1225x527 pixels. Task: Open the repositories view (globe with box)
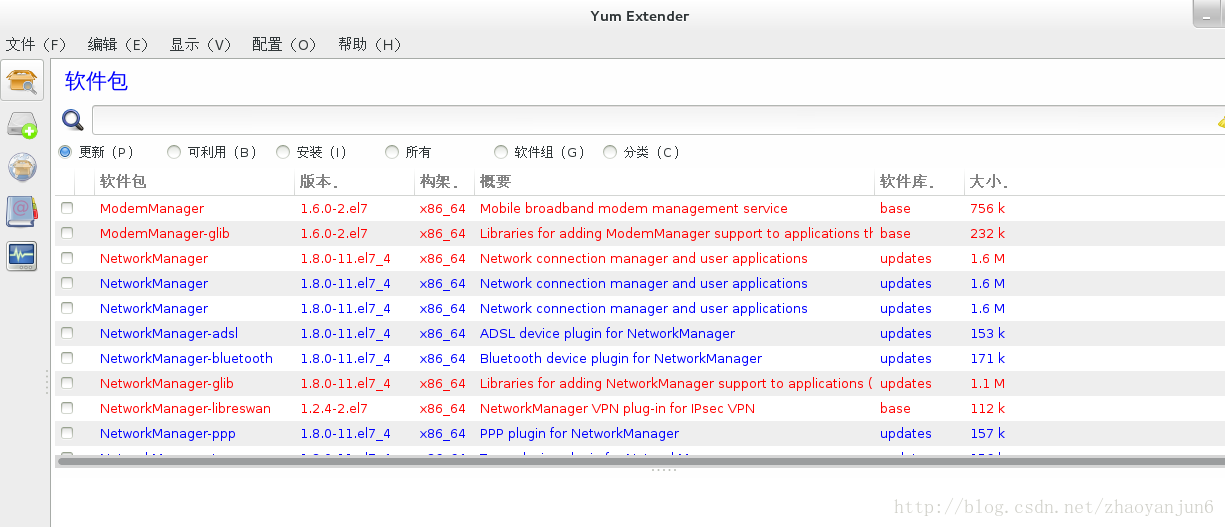point(22,168)
